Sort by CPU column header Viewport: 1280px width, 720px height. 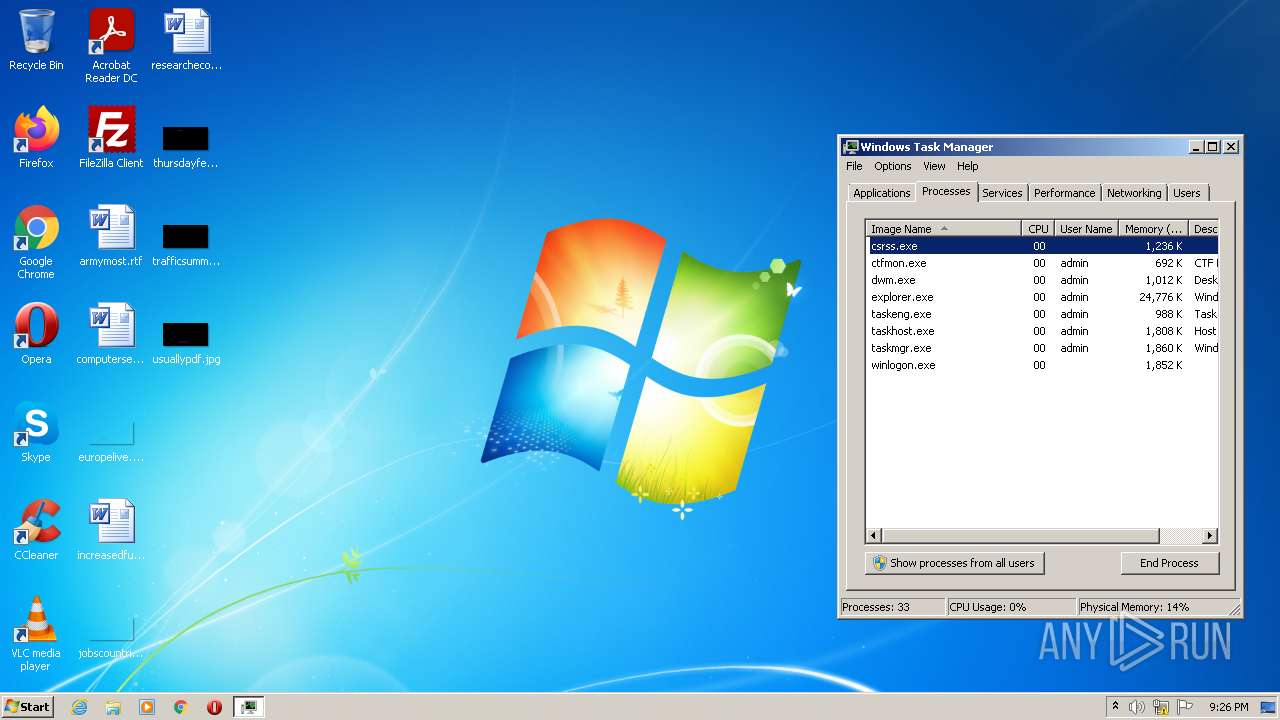click(x=1038, y=229)
